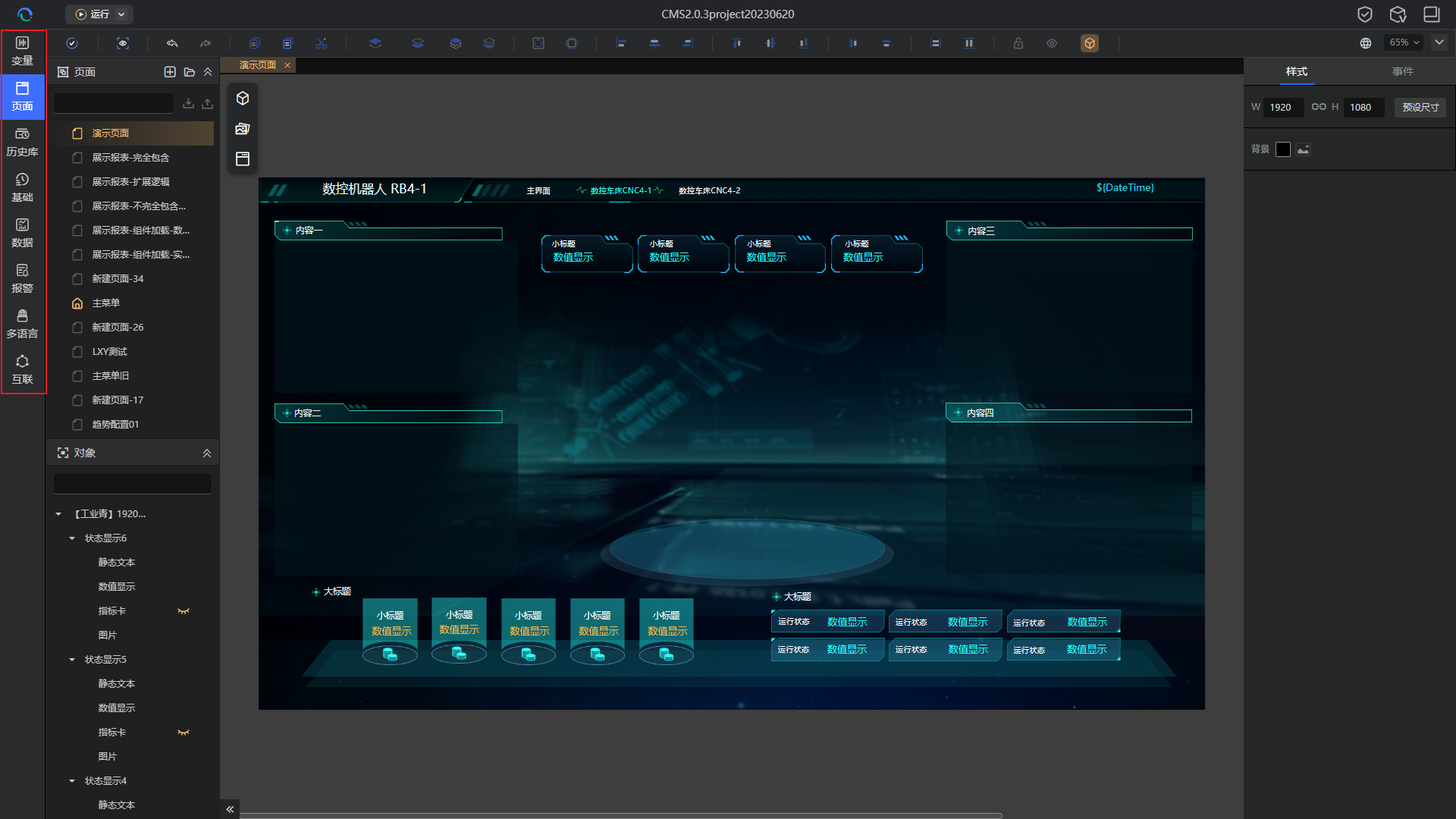
Task: Toggle the visibility eye icon in toolbar
Action: tap(1052, 43)
